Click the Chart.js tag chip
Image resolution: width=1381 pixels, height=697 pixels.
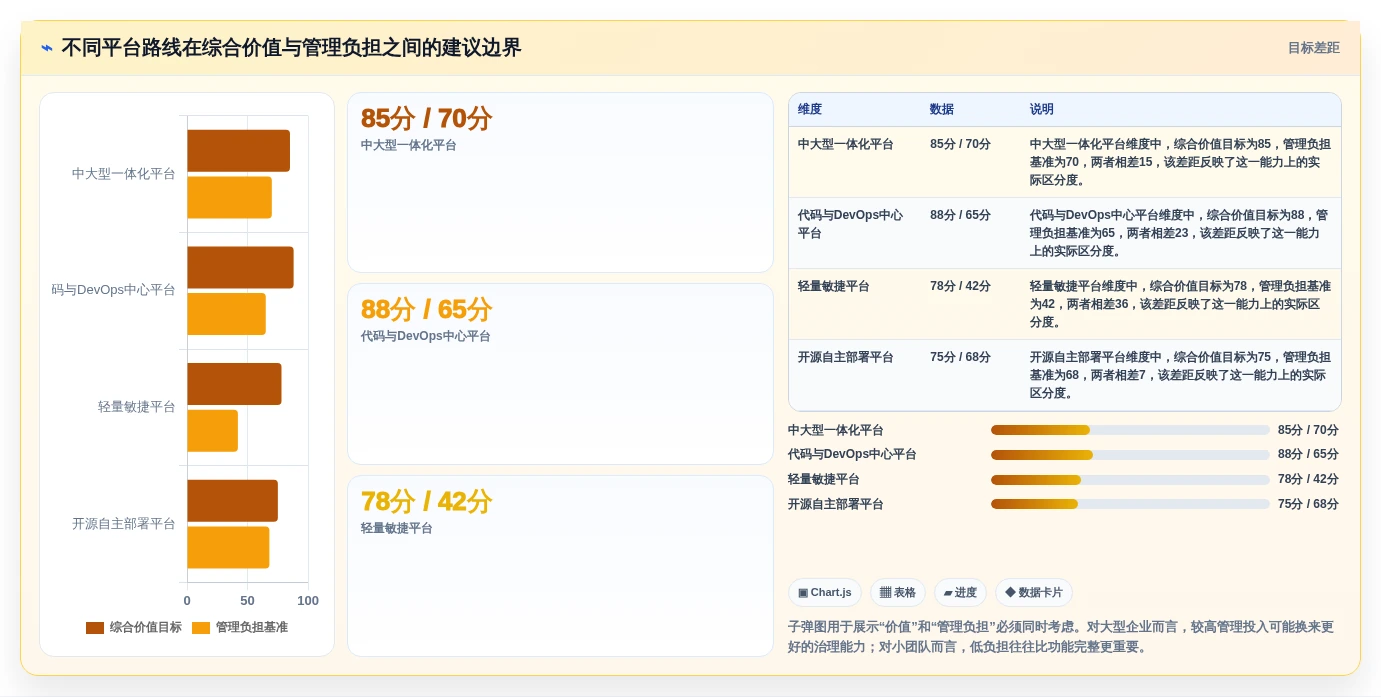[x=825, y=593]
